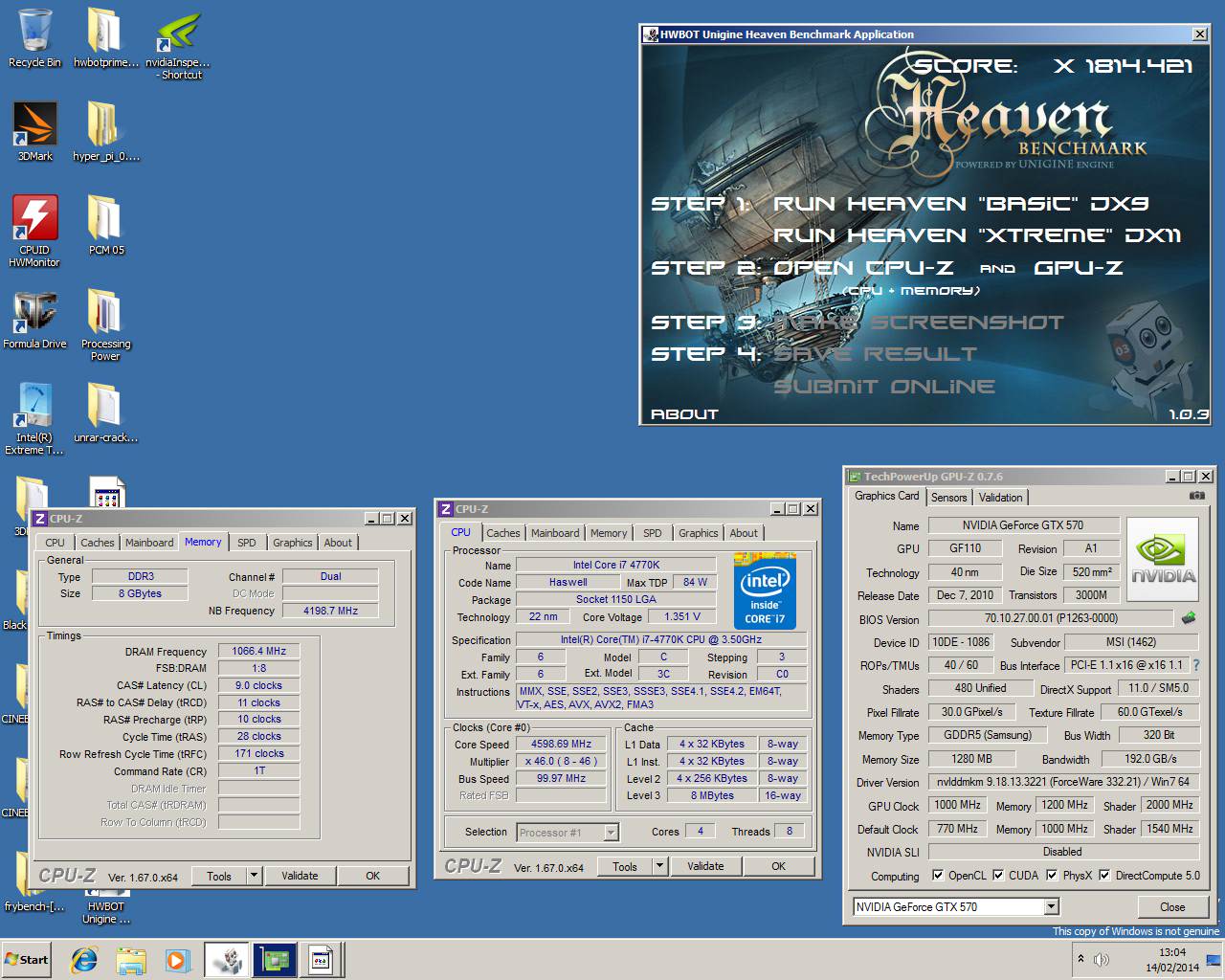Open Windows Media Player from taskbar
The image size is (1225, 980).
177,960
